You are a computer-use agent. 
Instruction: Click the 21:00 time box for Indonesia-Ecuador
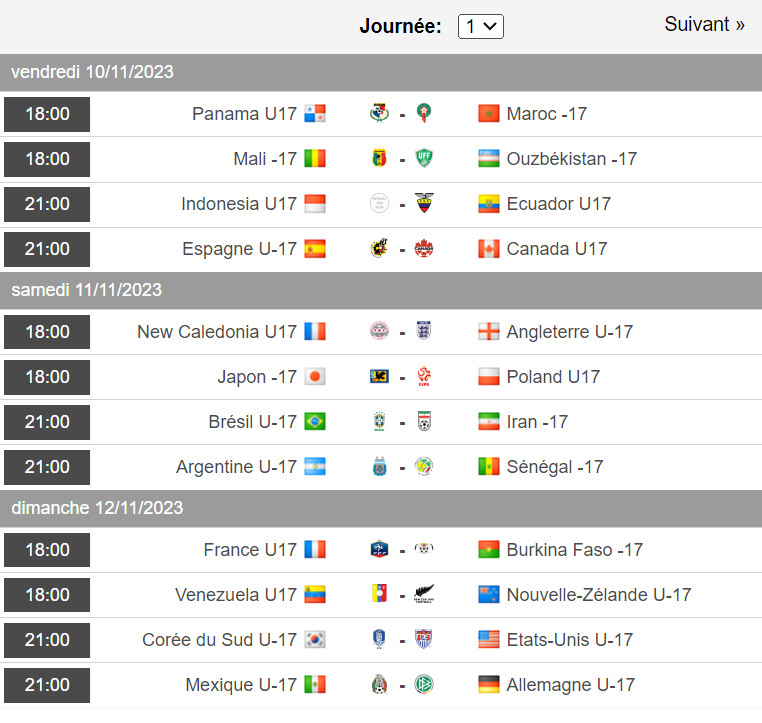click(47, 204)
